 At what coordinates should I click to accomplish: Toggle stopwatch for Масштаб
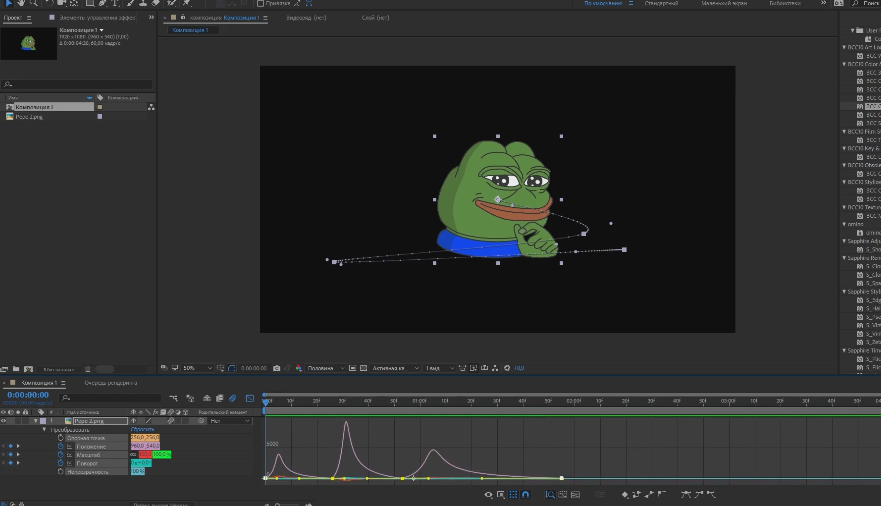(61, 455)
